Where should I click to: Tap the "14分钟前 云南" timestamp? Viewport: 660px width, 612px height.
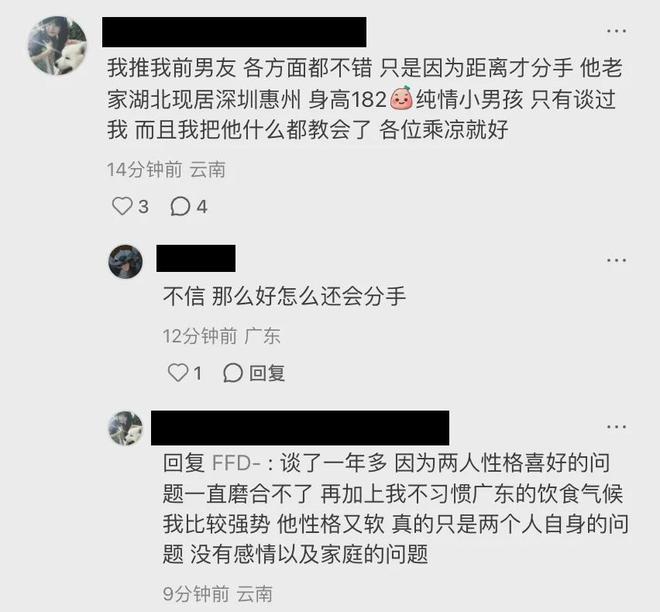(x=166, y=170)
